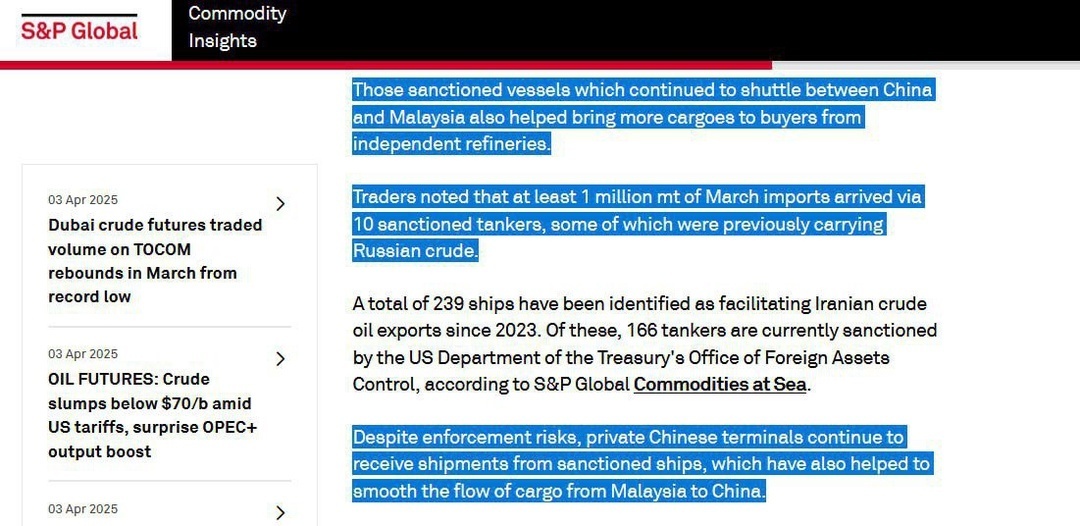Click 'Russian crude' highlighted text
The height and width of the screenshot is (526, 1080).
(x=415, y=251)
